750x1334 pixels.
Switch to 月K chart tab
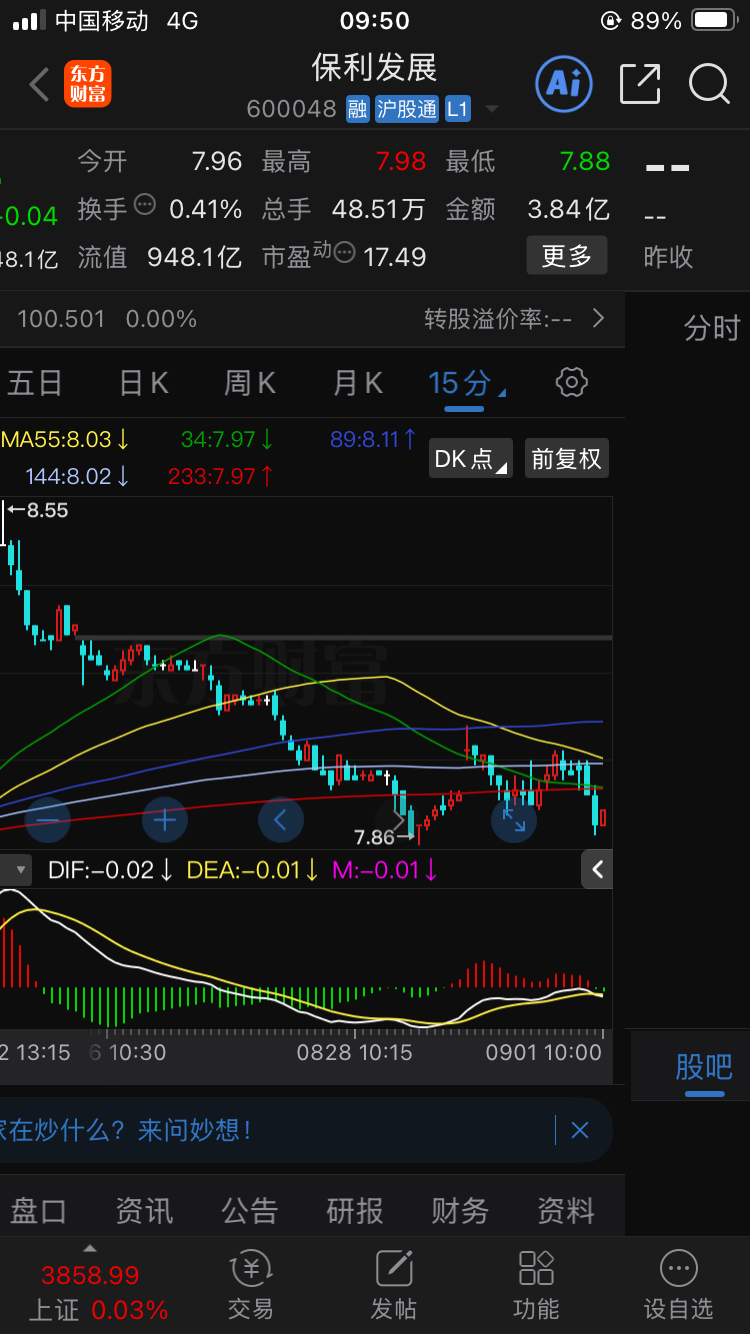click(x=358, y=382)
